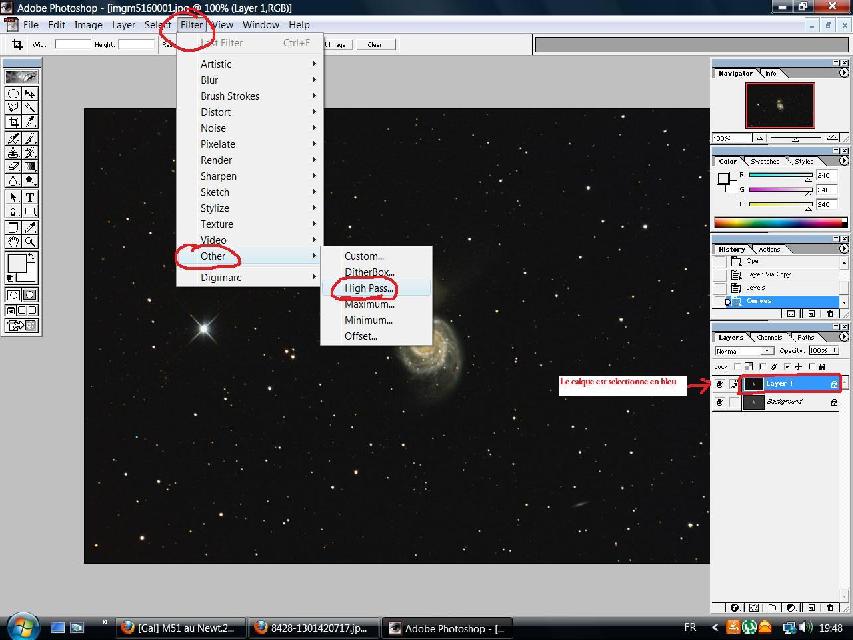
Task: Open the Image menu
Action: pos(88,24)
